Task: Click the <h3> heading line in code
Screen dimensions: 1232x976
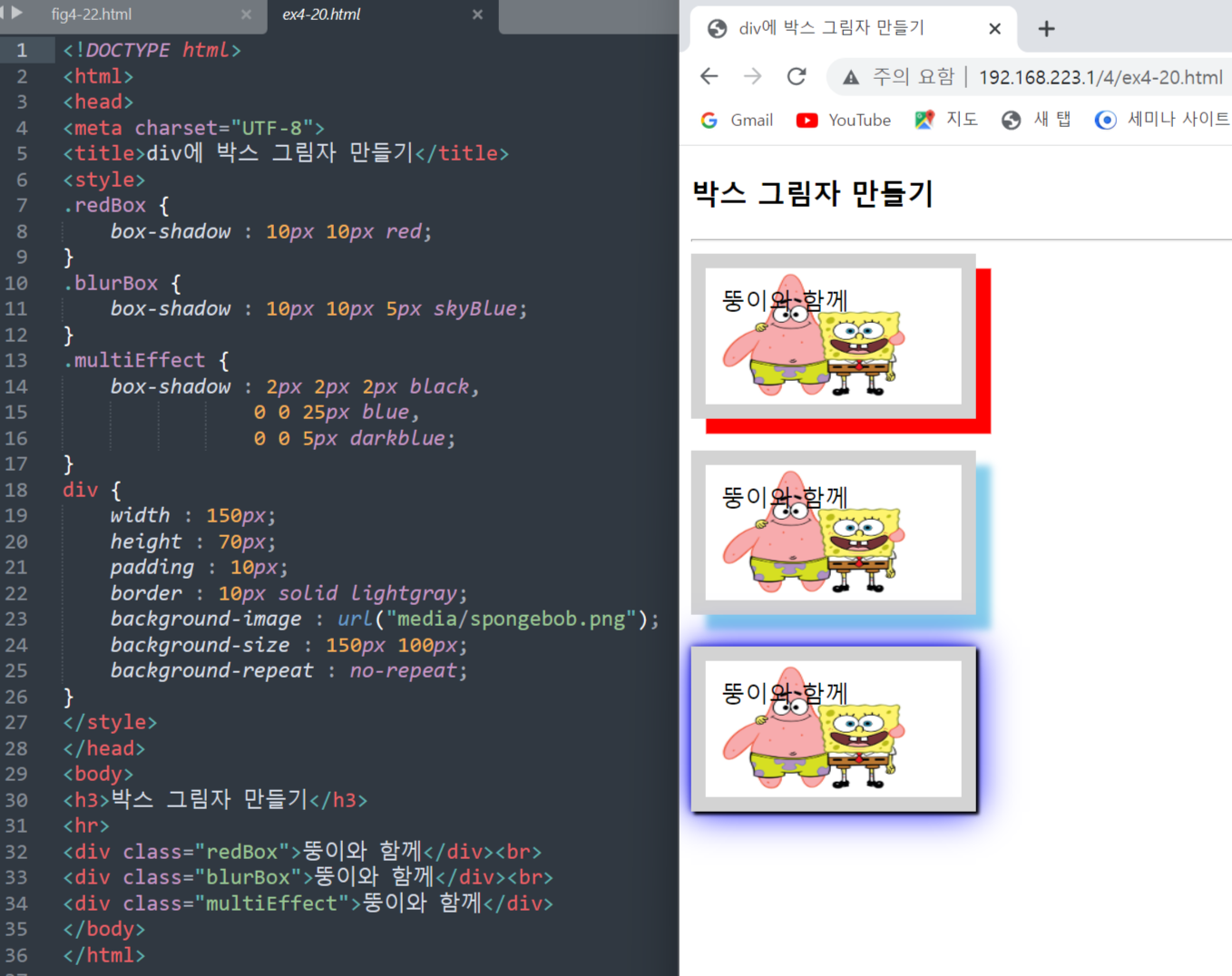Action: click(215, 799)
